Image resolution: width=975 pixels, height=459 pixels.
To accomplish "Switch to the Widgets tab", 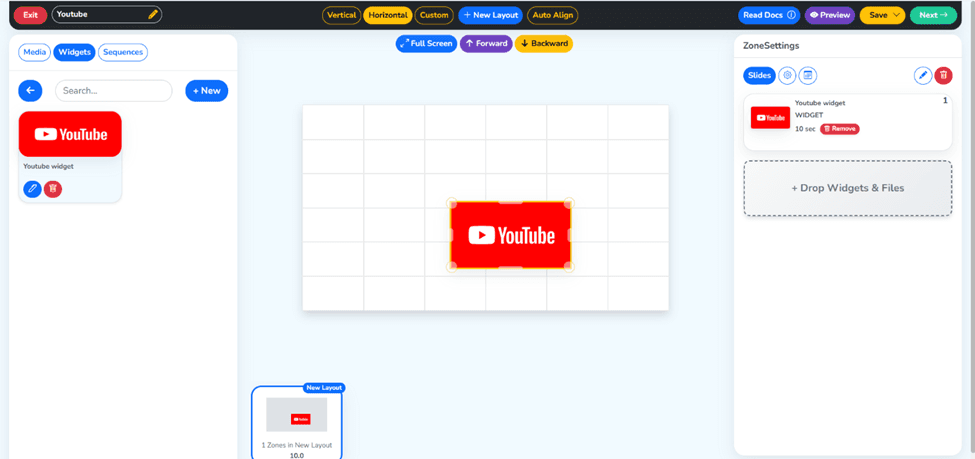I will tap(75, 52).
